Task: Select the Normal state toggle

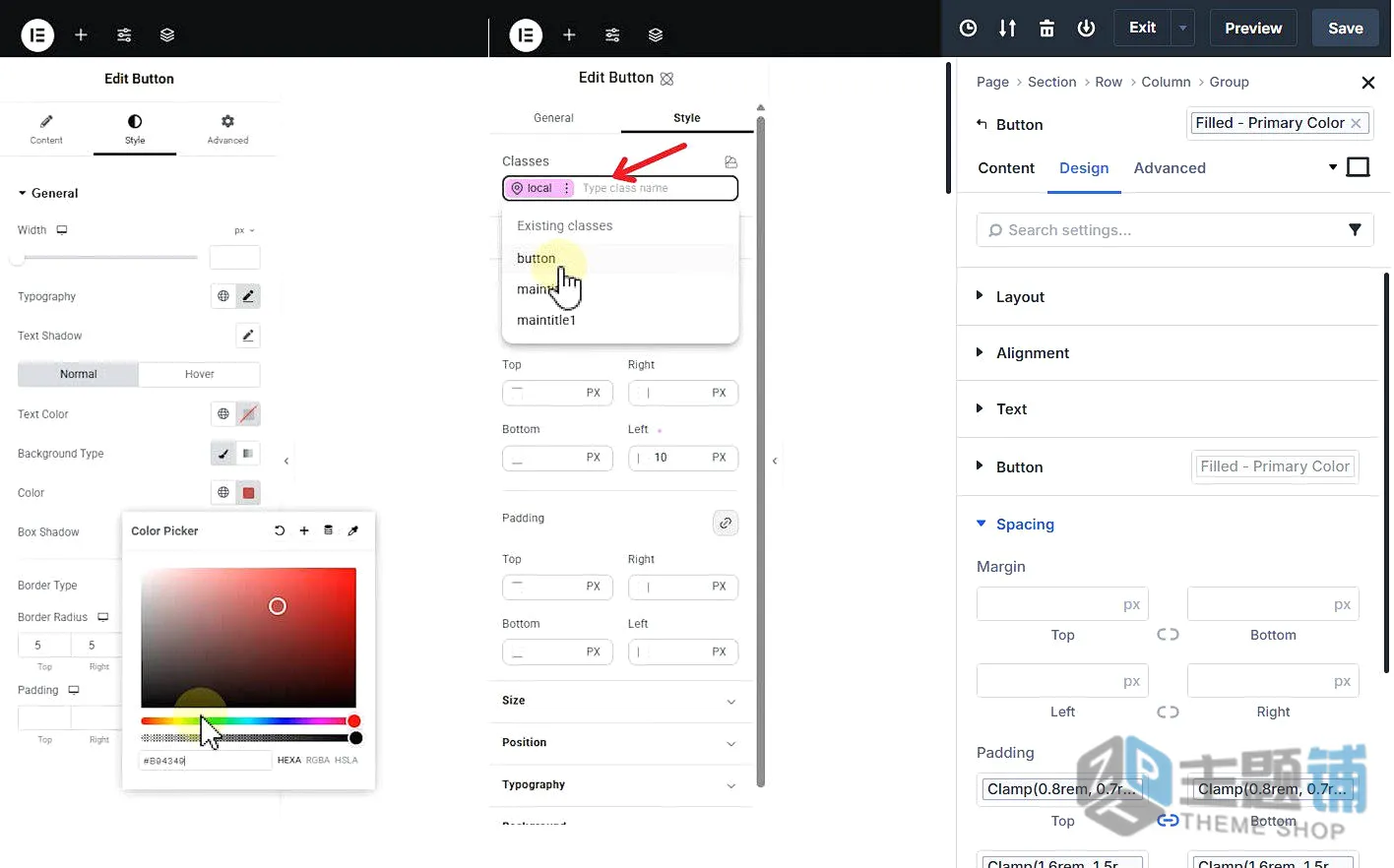Action: (x=79, y=374)
